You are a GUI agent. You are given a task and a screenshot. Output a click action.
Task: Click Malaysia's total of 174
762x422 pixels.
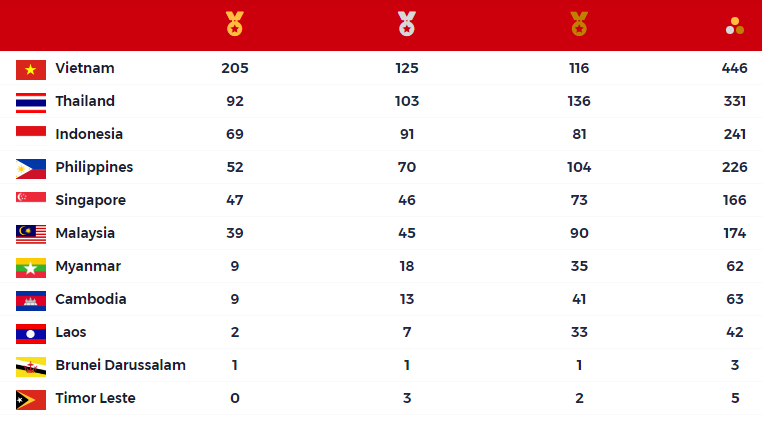[x=735, y=233]
